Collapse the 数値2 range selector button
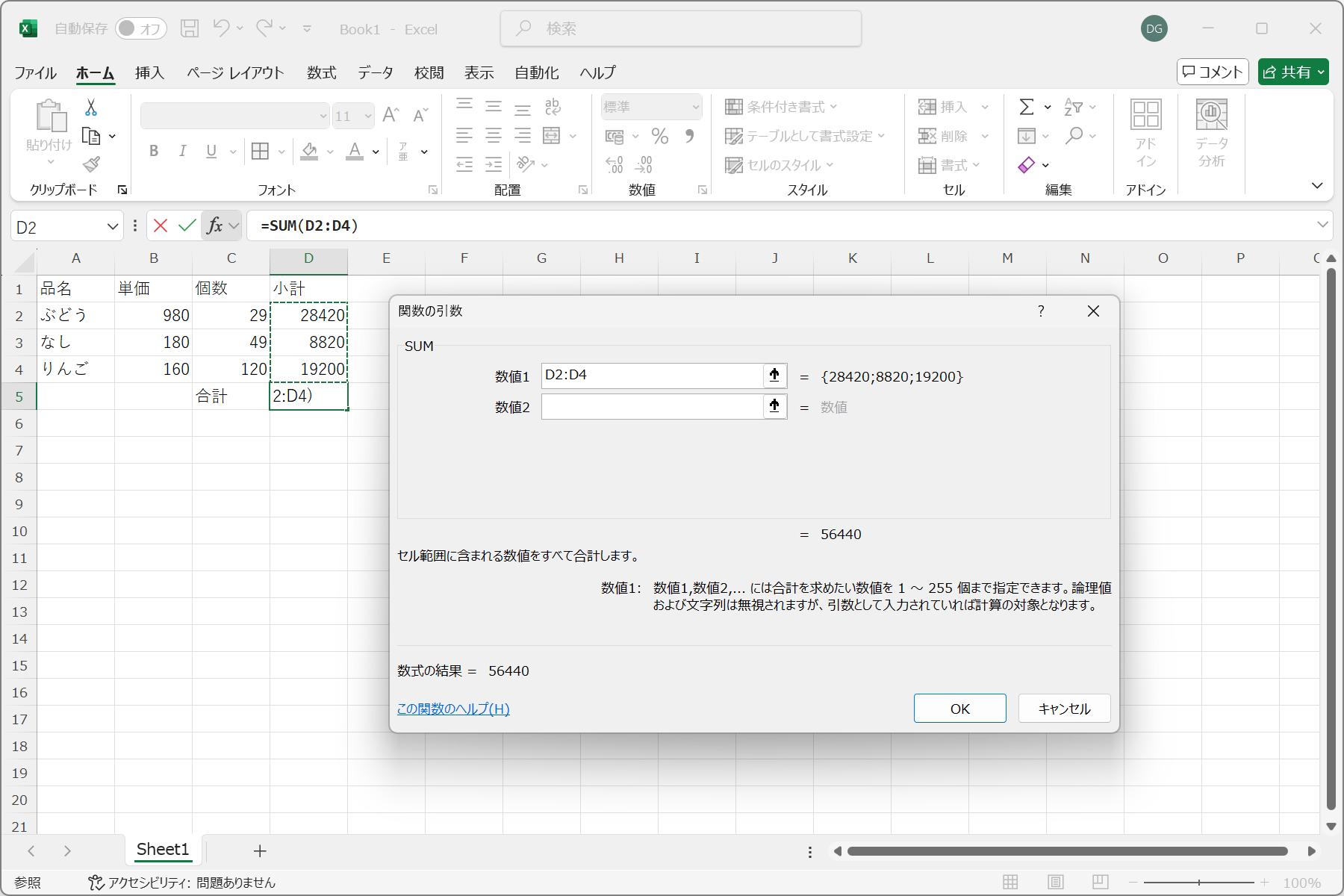 coord(774,406)
